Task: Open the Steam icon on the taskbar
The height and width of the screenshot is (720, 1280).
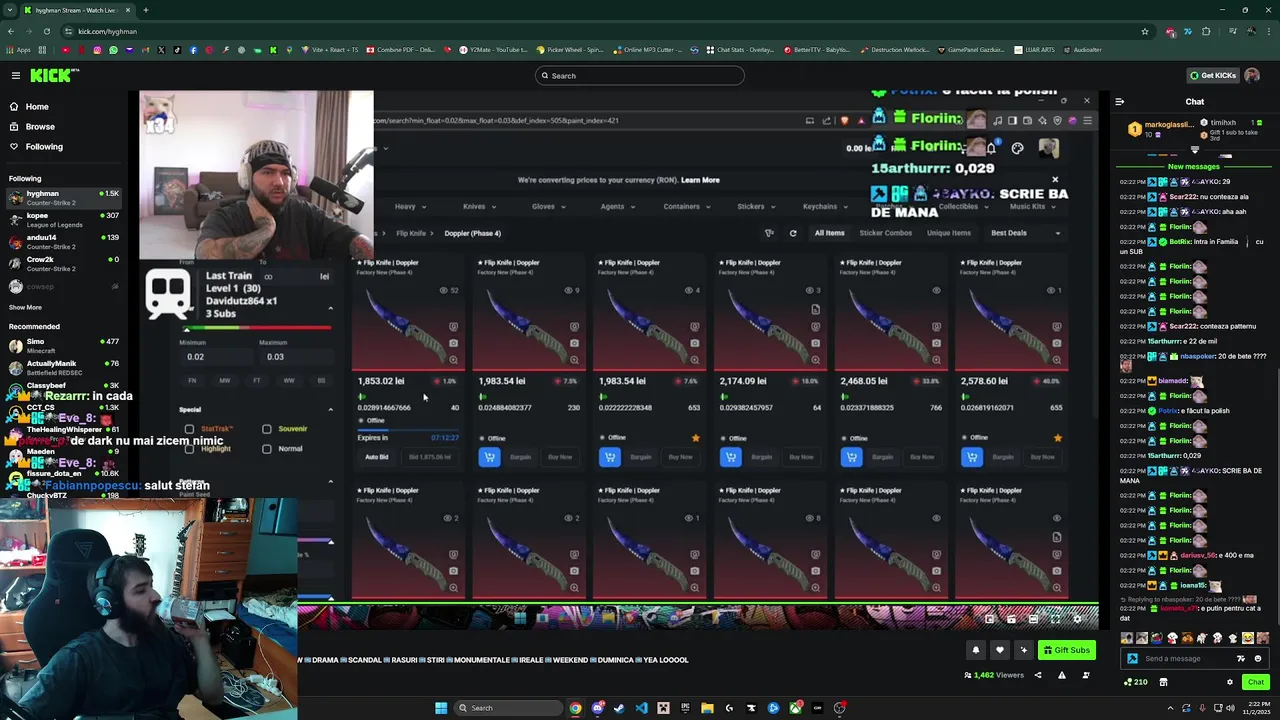Action: point(619,708)
